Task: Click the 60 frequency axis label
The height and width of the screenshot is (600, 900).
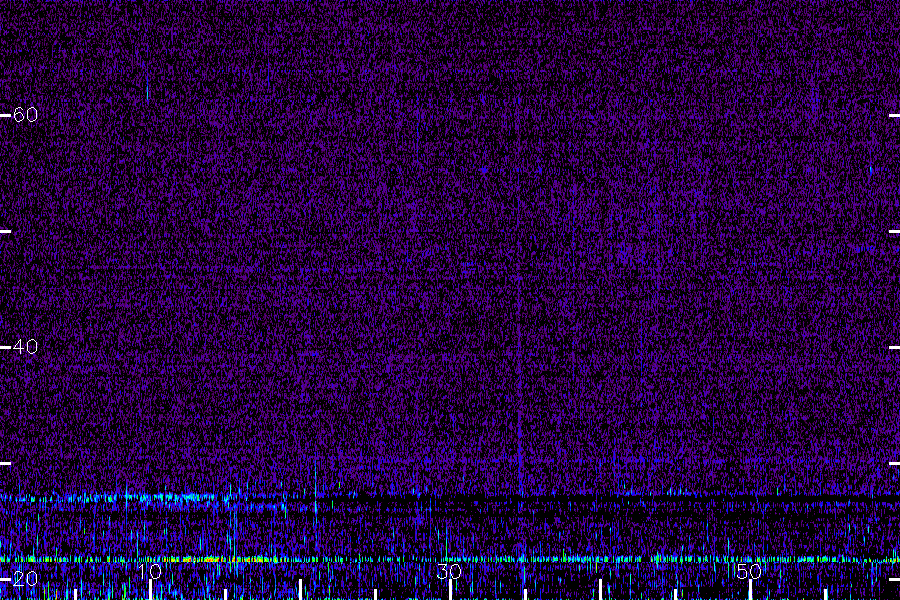Action: click(25, 115)
